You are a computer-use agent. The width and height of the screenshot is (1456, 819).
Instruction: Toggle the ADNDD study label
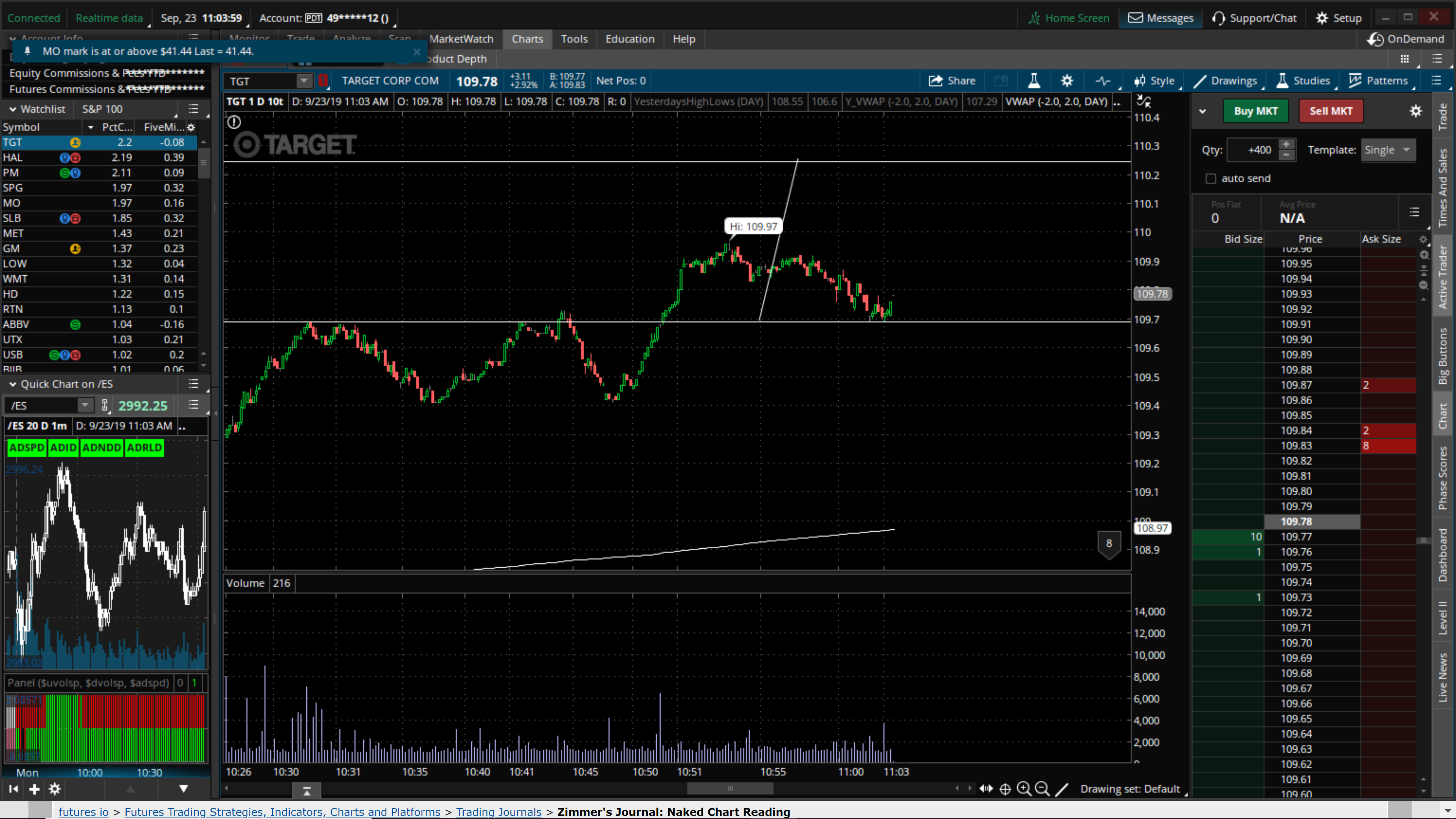(102, 448)
